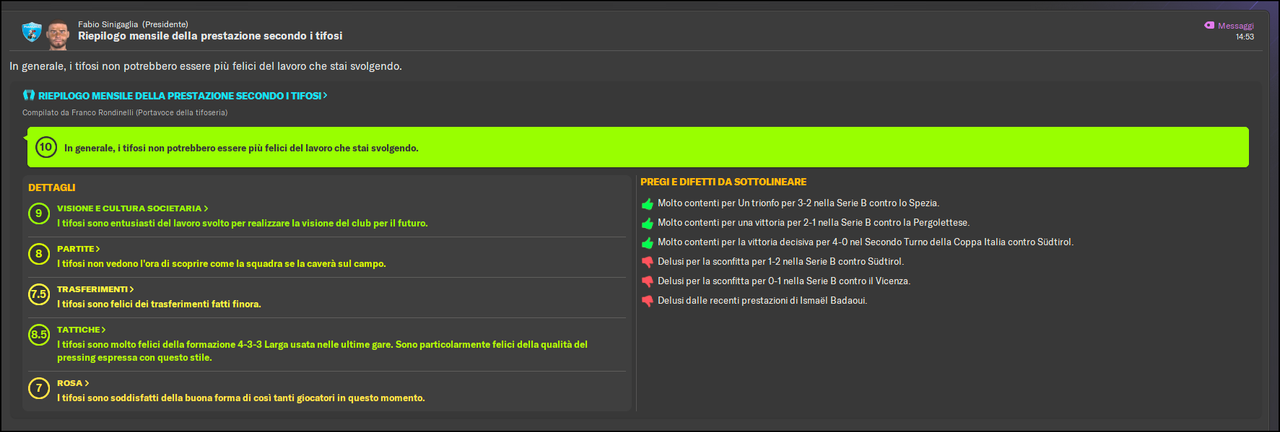Click the rating 8 circle for Partite

click(39, 254)
